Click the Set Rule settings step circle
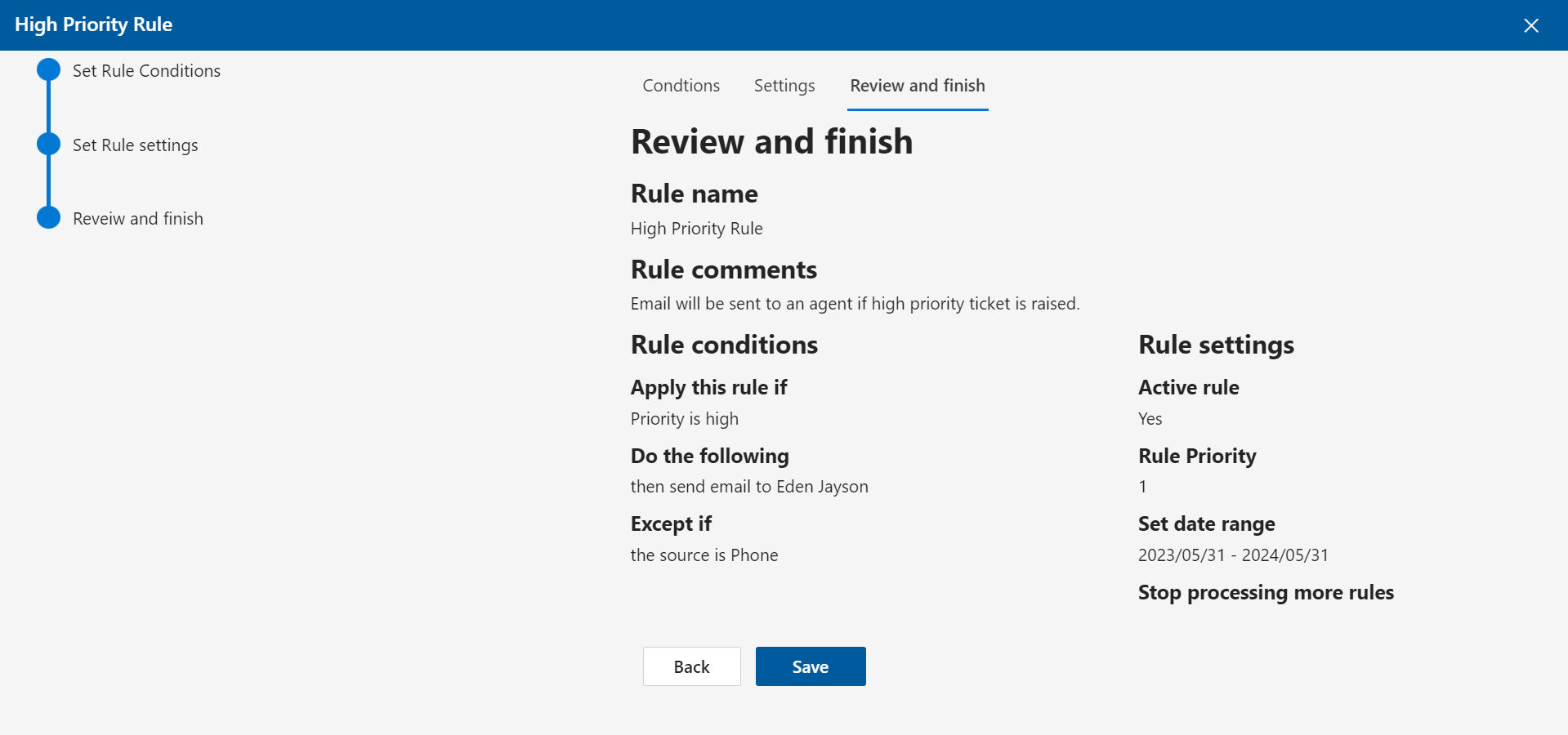This screenshot has height=735, width=1568. pyautogui.click(x=49, y=145)
